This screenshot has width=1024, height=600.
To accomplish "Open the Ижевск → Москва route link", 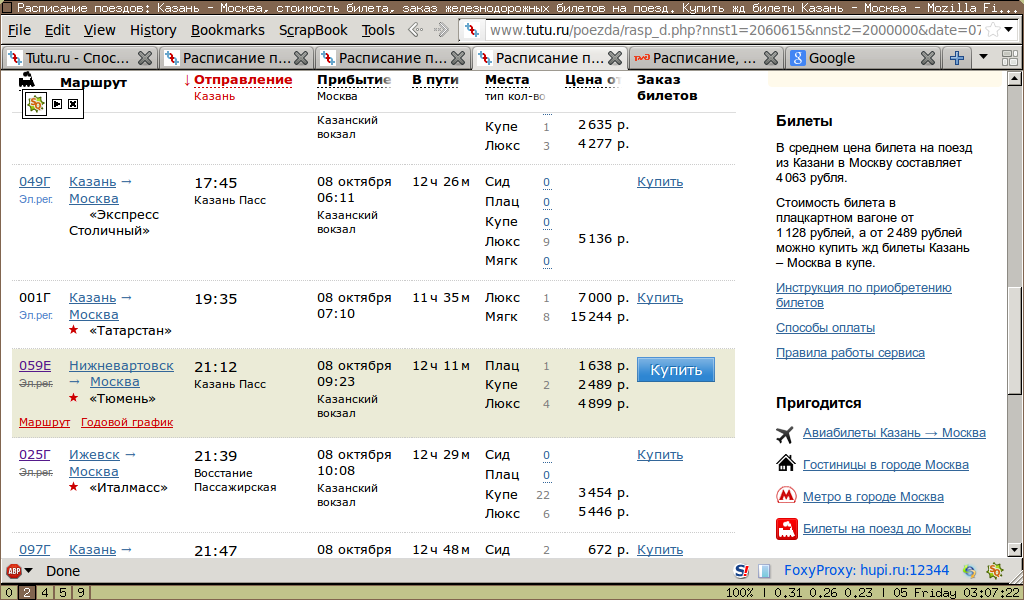I will pyautogui.click(x=102, y=463).
